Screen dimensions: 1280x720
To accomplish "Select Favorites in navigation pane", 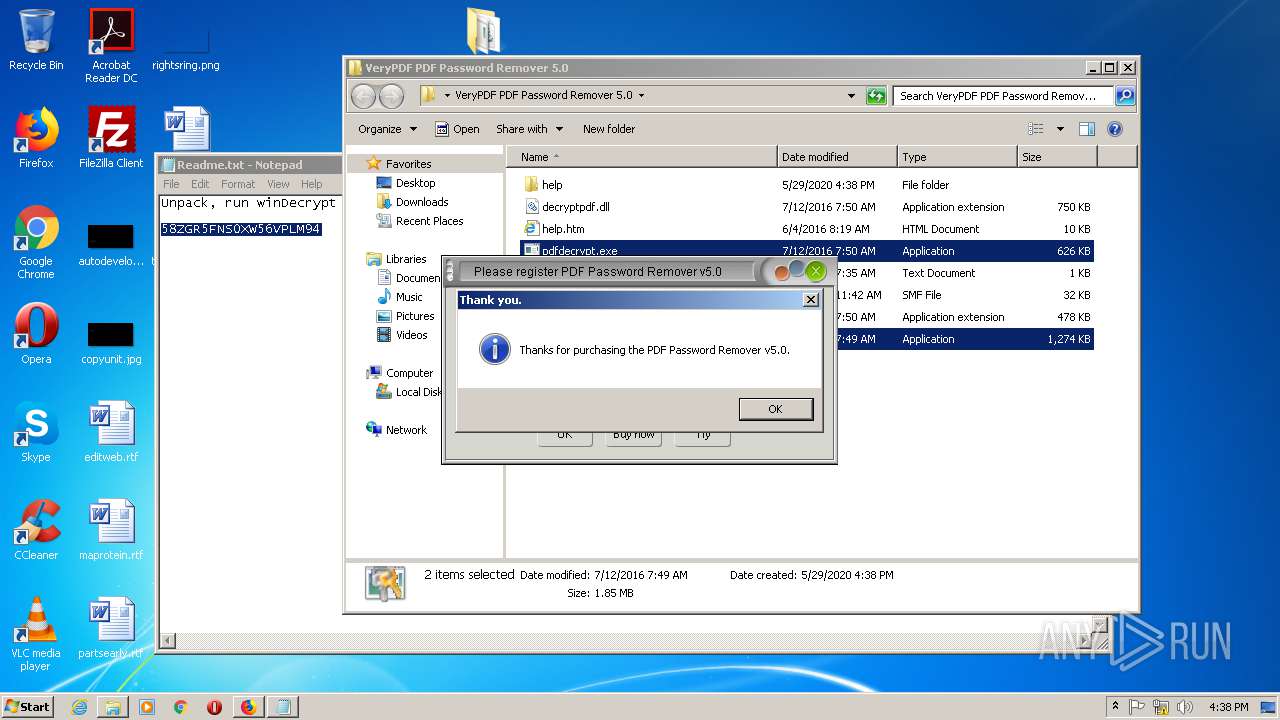I will tap(408, 164).
